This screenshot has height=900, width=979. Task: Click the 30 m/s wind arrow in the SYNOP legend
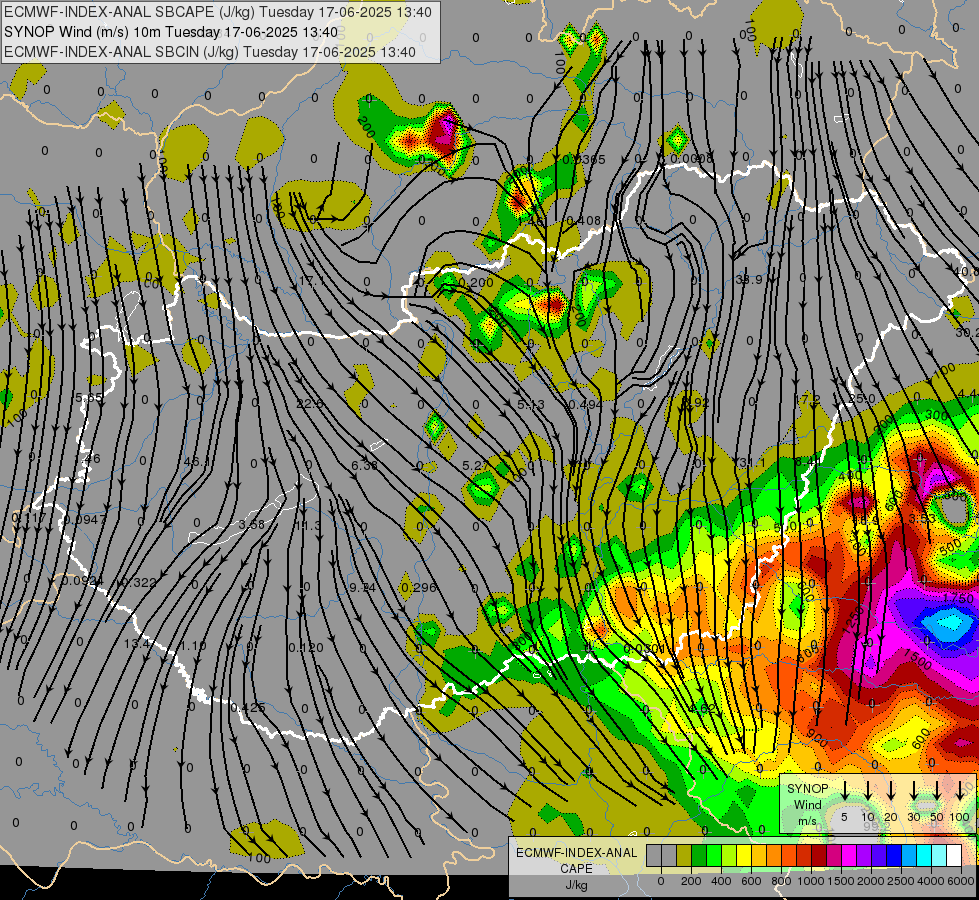(914, 790)
